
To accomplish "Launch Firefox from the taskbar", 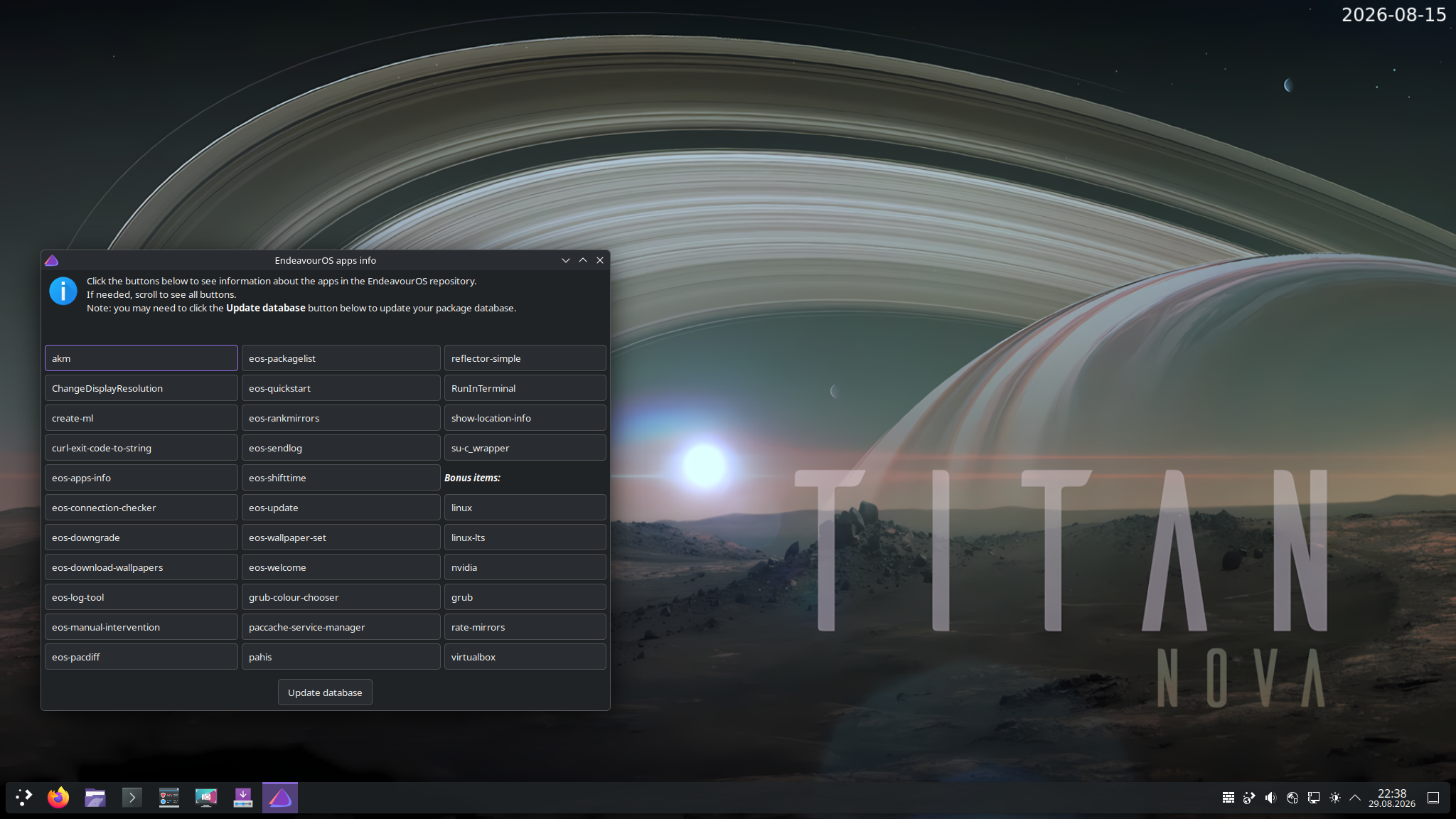I will tap(58, 798).
